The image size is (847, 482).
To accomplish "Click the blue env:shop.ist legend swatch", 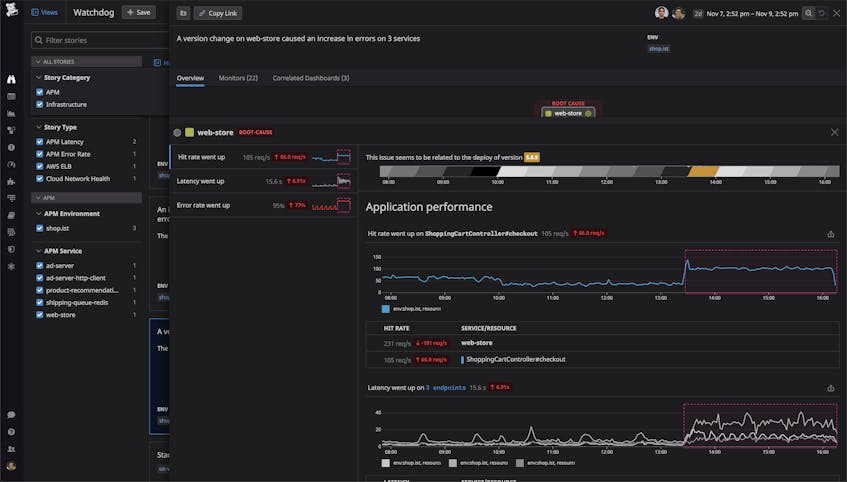I will point(386,309).
